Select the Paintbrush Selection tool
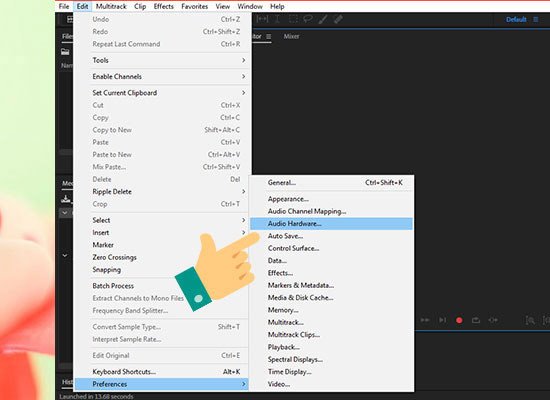 point(323,19)
